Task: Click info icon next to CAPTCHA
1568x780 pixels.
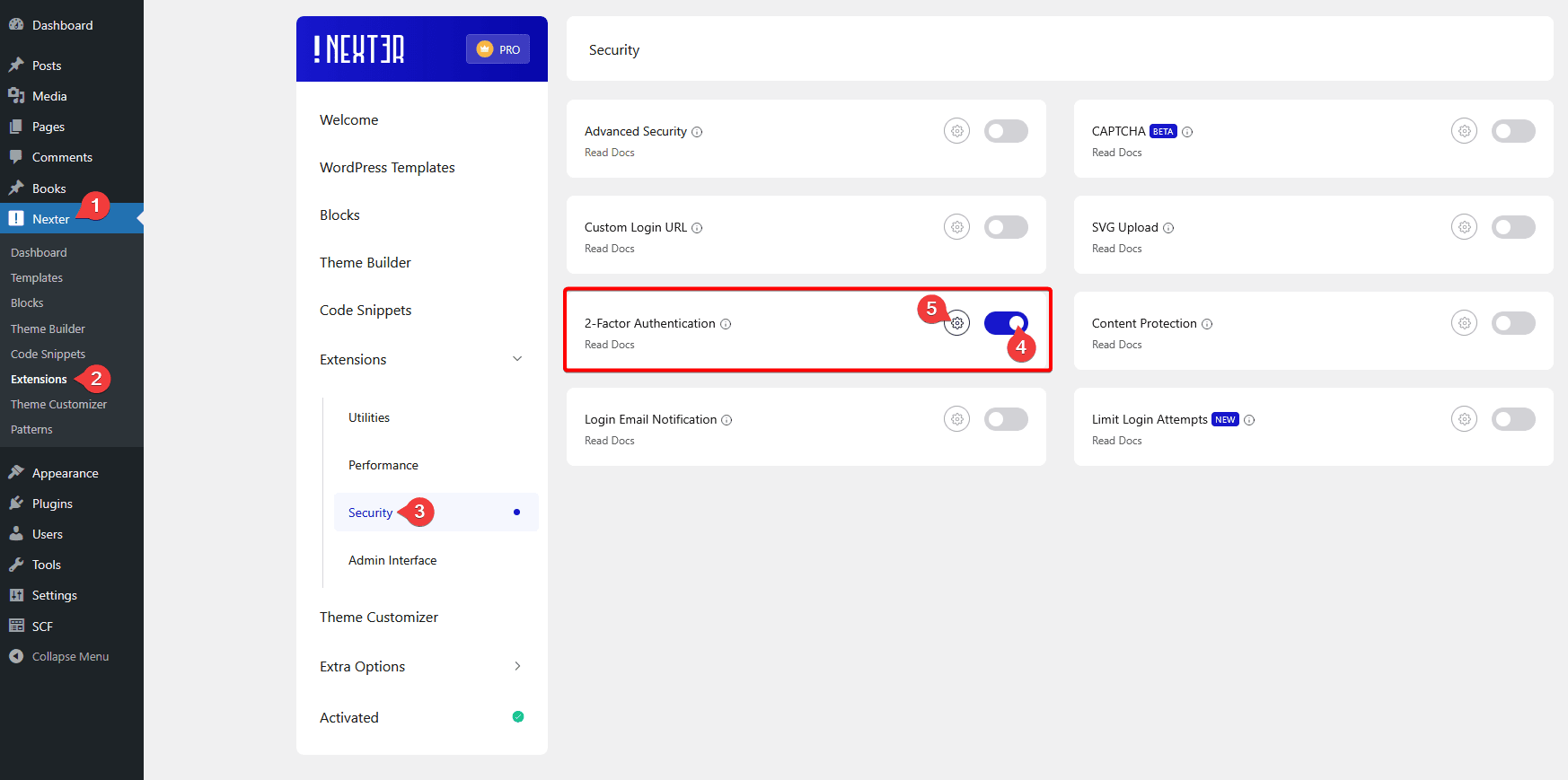Action: pos(1187,132)
